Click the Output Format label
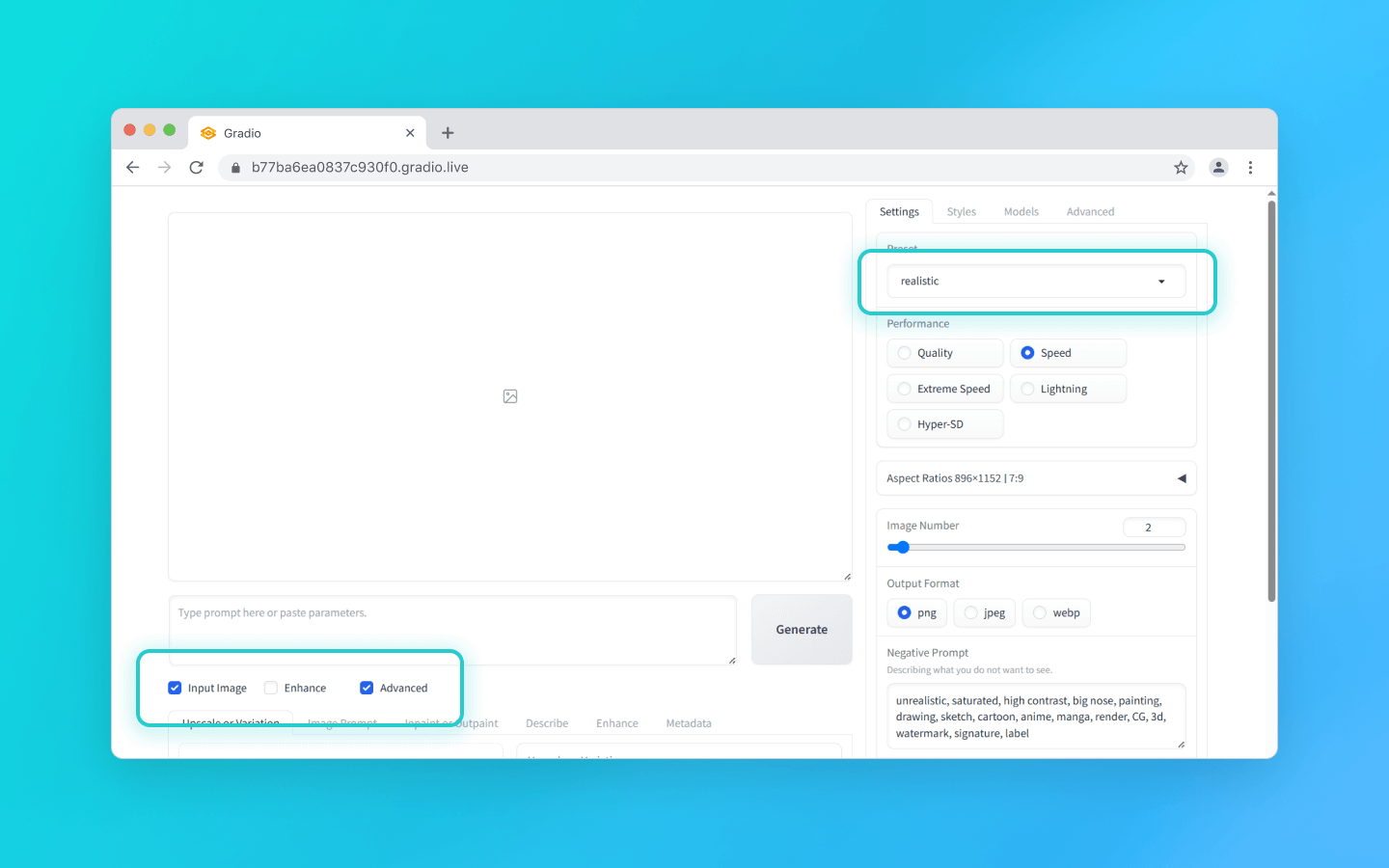1389x868 pixels. (x=923, y=583)
